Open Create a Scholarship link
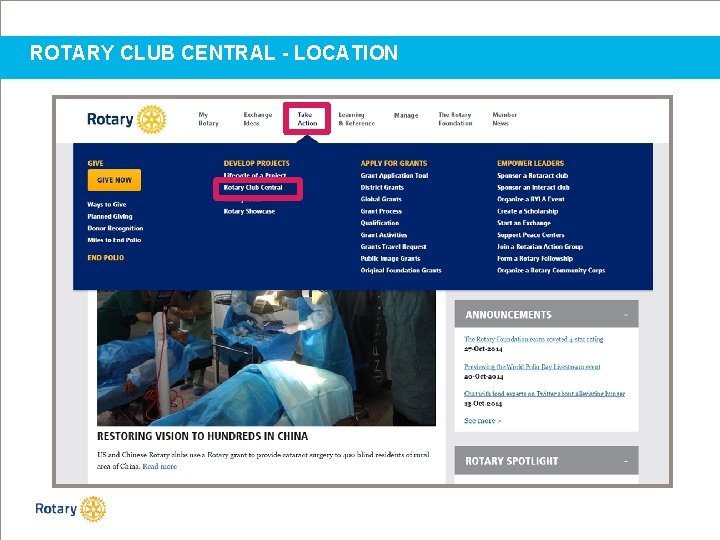720x540 pixels. tap(528, 211)
